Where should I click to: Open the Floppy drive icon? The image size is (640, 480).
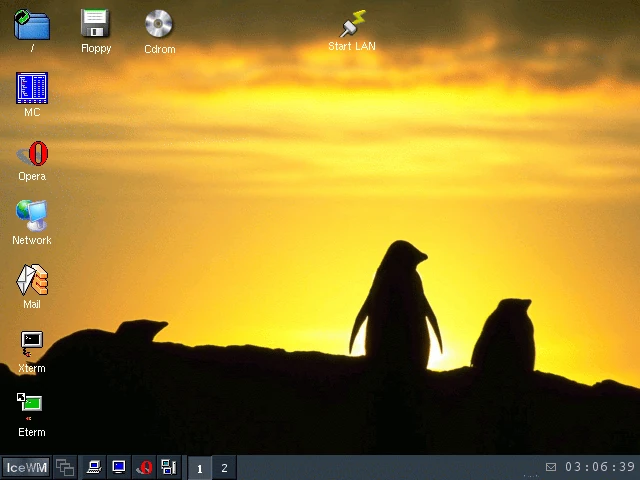96,26
